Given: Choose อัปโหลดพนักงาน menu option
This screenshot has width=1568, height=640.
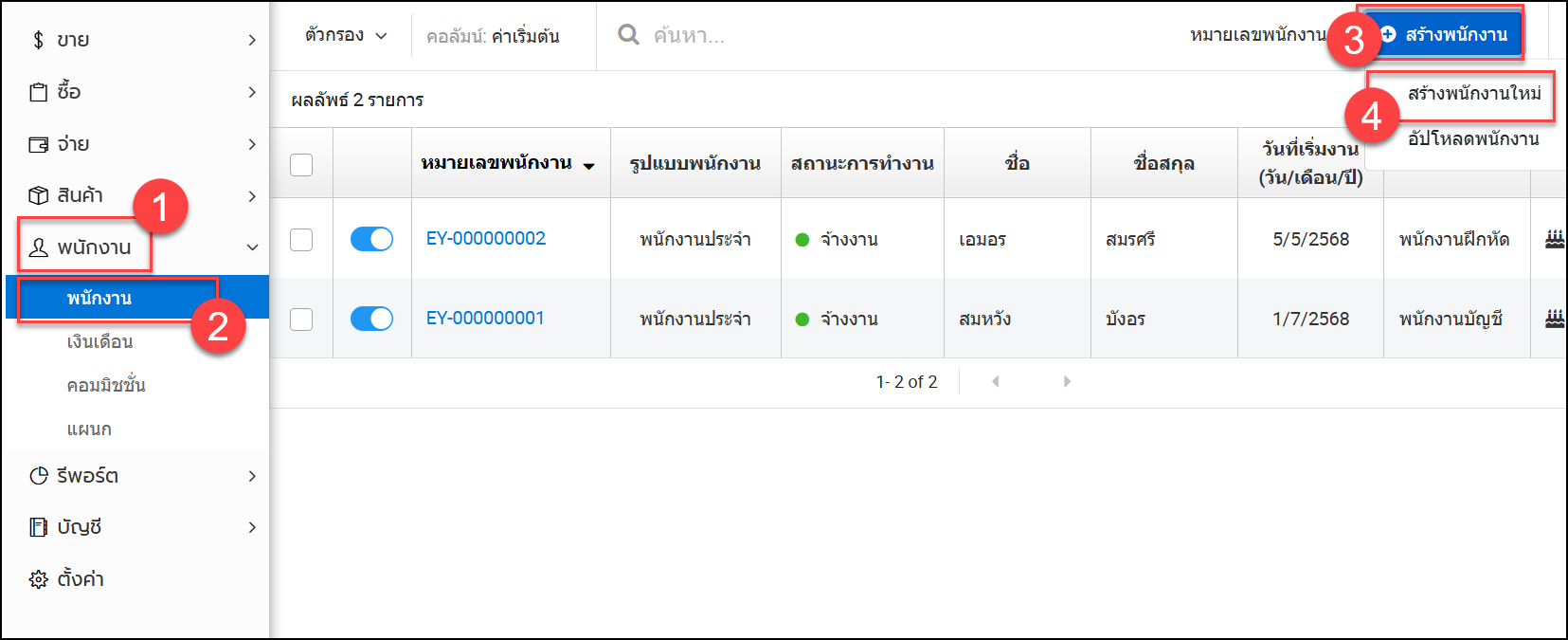Looking at the screenshot, I should [1472, 139].
